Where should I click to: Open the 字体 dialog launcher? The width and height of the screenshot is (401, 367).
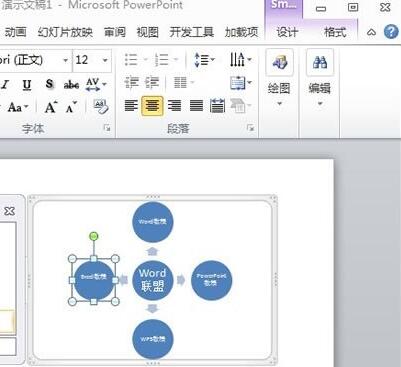tap(107, 128)
